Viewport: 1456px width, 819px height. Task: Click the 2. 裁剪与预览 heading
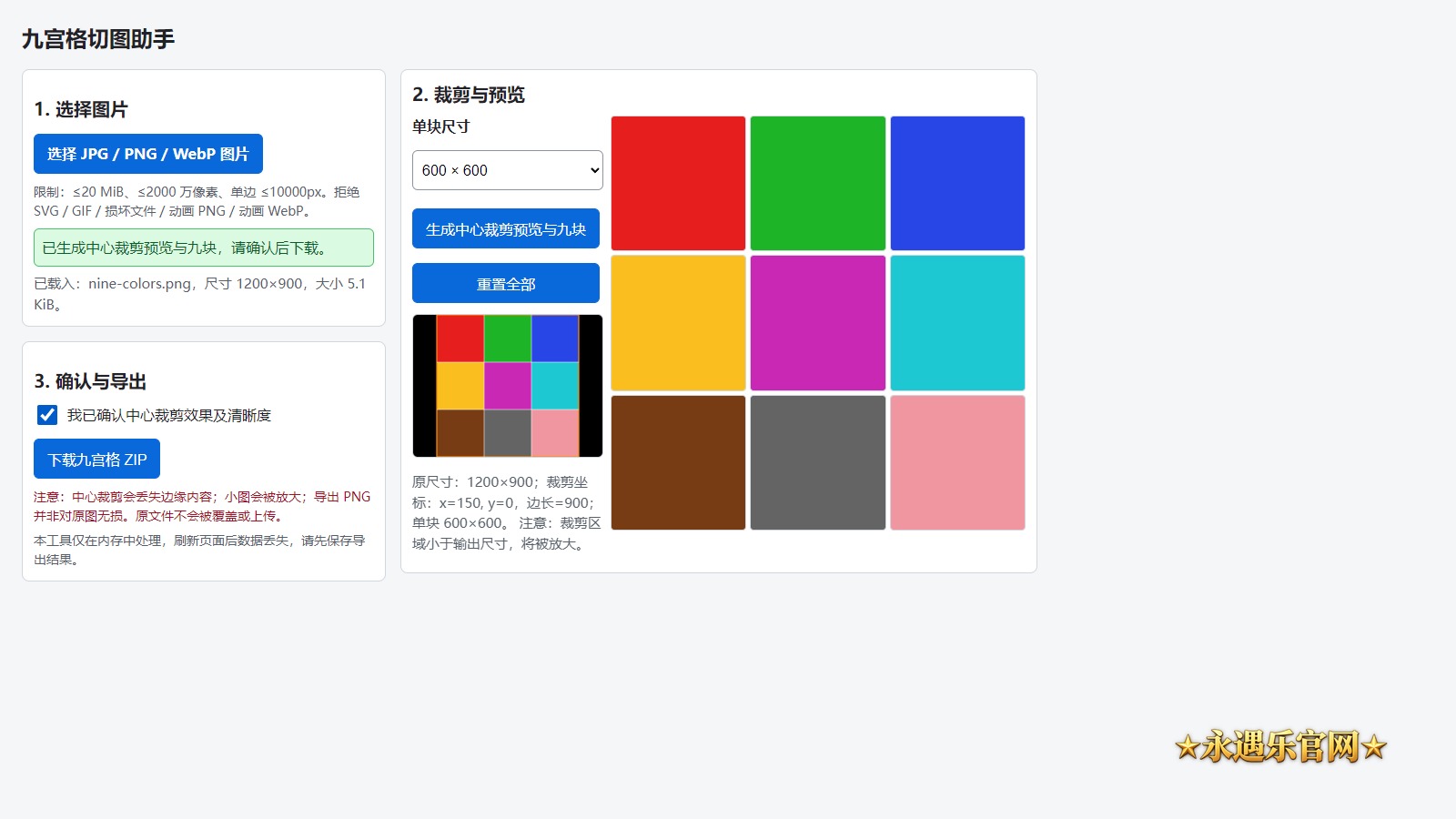coord(469,95)
